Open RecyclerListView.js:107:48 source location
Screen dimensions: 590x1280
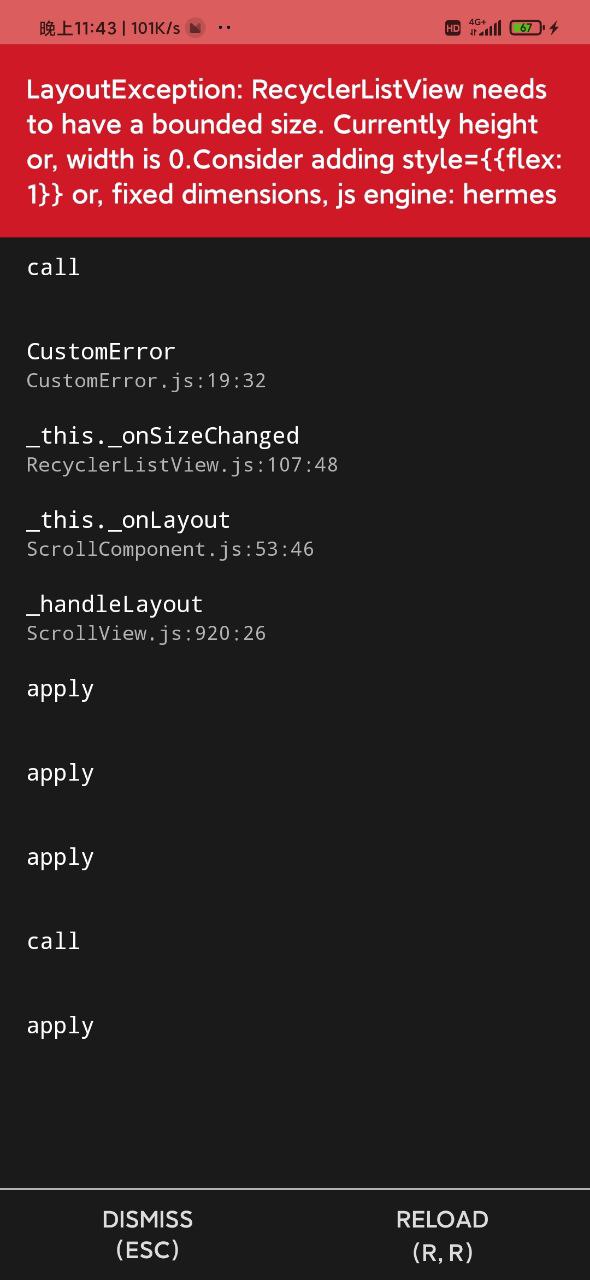point(182,464)
